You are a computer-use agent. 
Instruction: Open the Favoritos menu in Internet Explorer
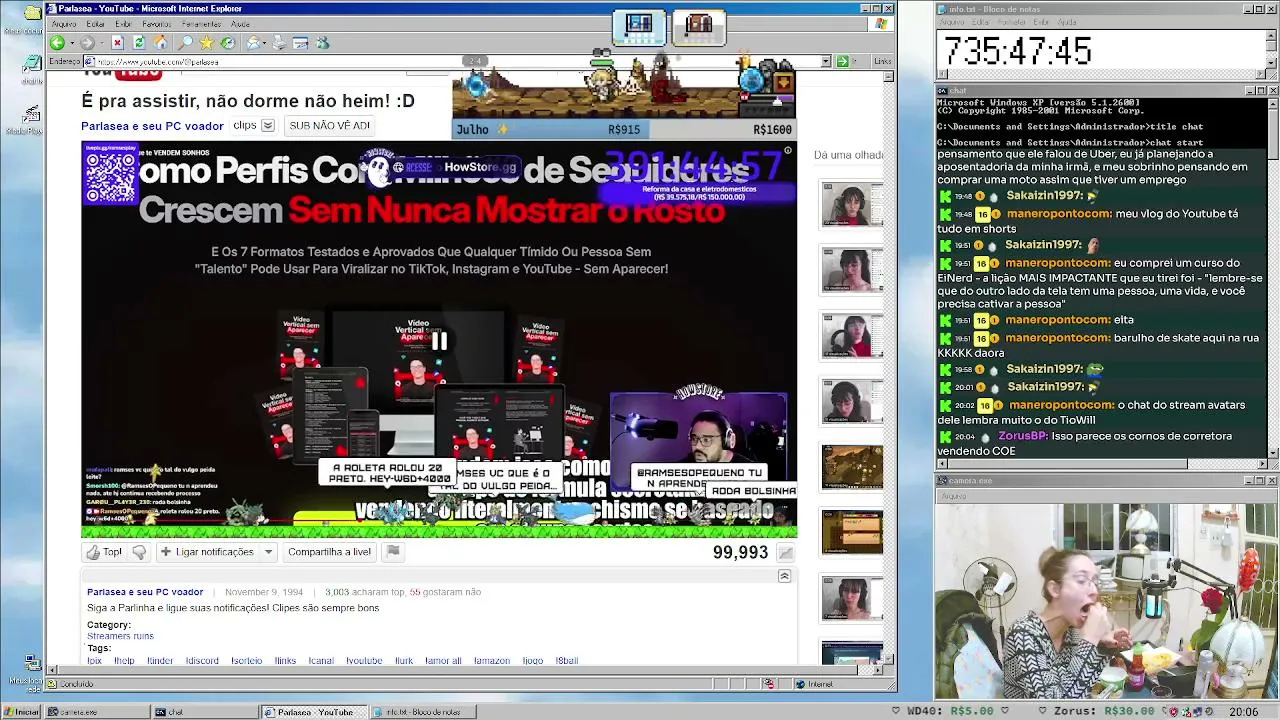tap(156, 24)
